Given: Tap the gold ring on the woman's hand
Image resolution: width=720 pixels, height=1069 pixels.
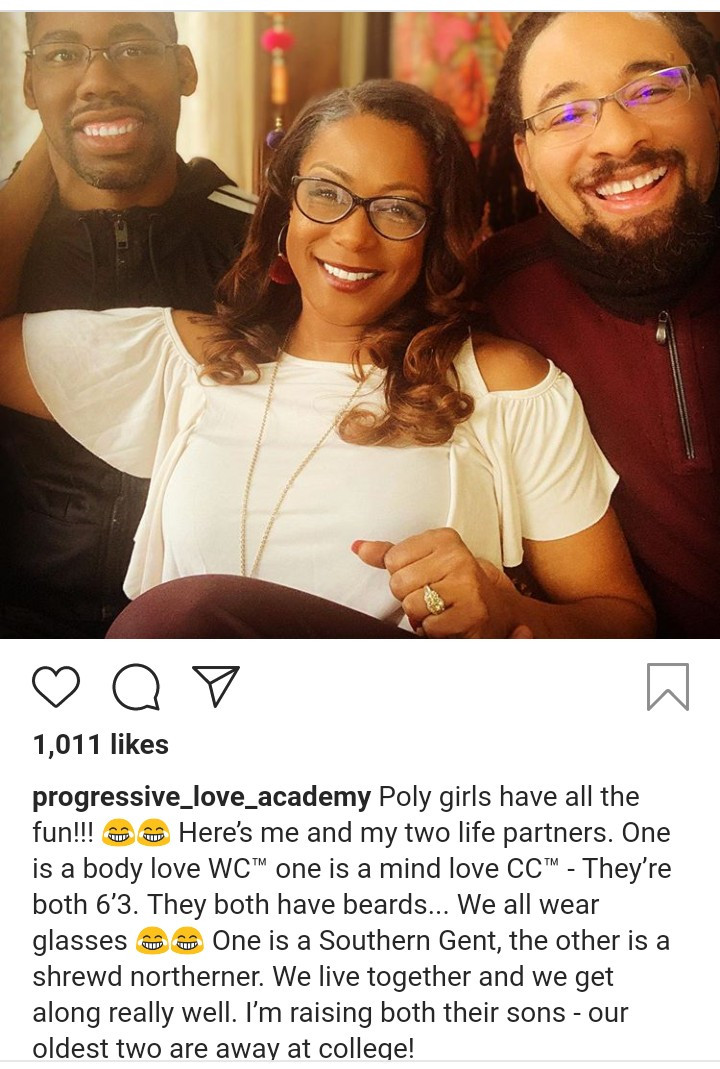Looking at the screenshot, I should pos(435,599).
